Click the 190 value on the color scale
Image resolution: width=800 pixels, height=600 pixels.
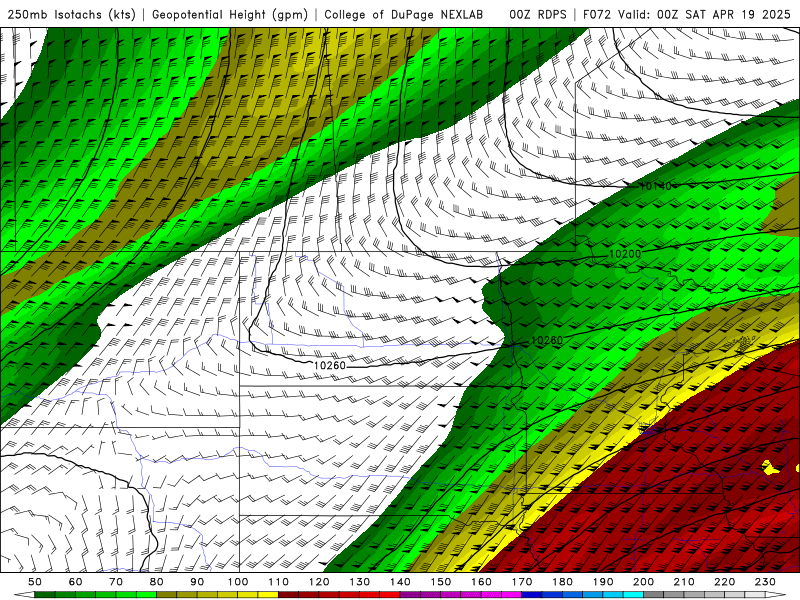pos(603,582)
